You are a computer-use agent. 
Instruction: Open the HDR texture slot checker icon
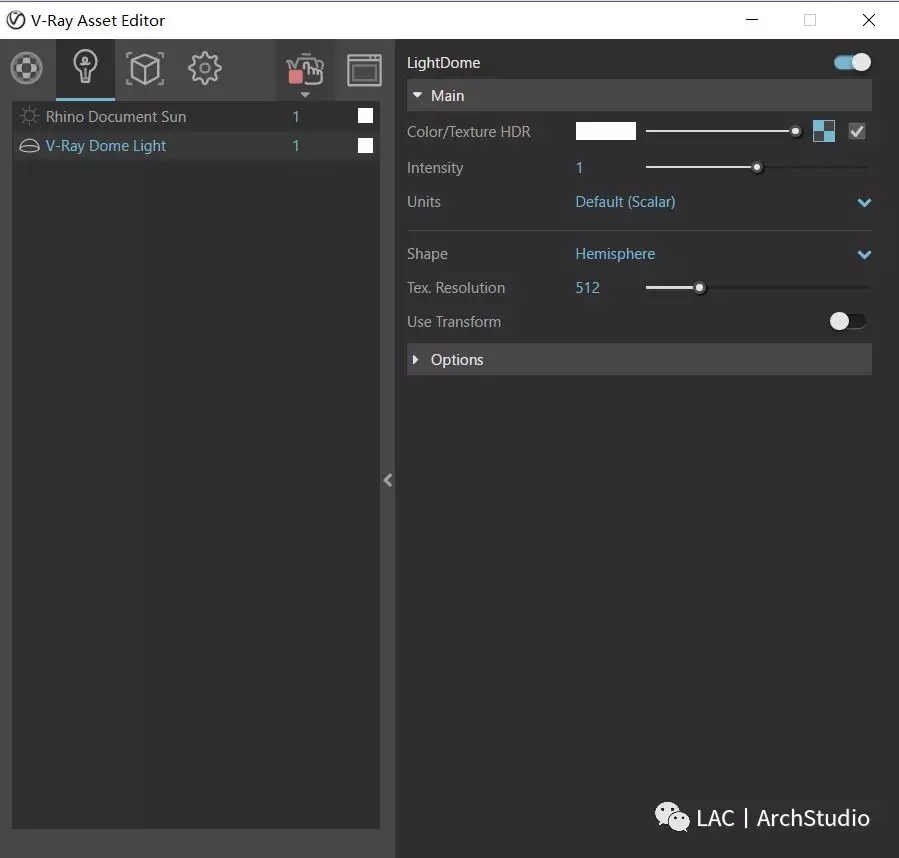point(824,131)
